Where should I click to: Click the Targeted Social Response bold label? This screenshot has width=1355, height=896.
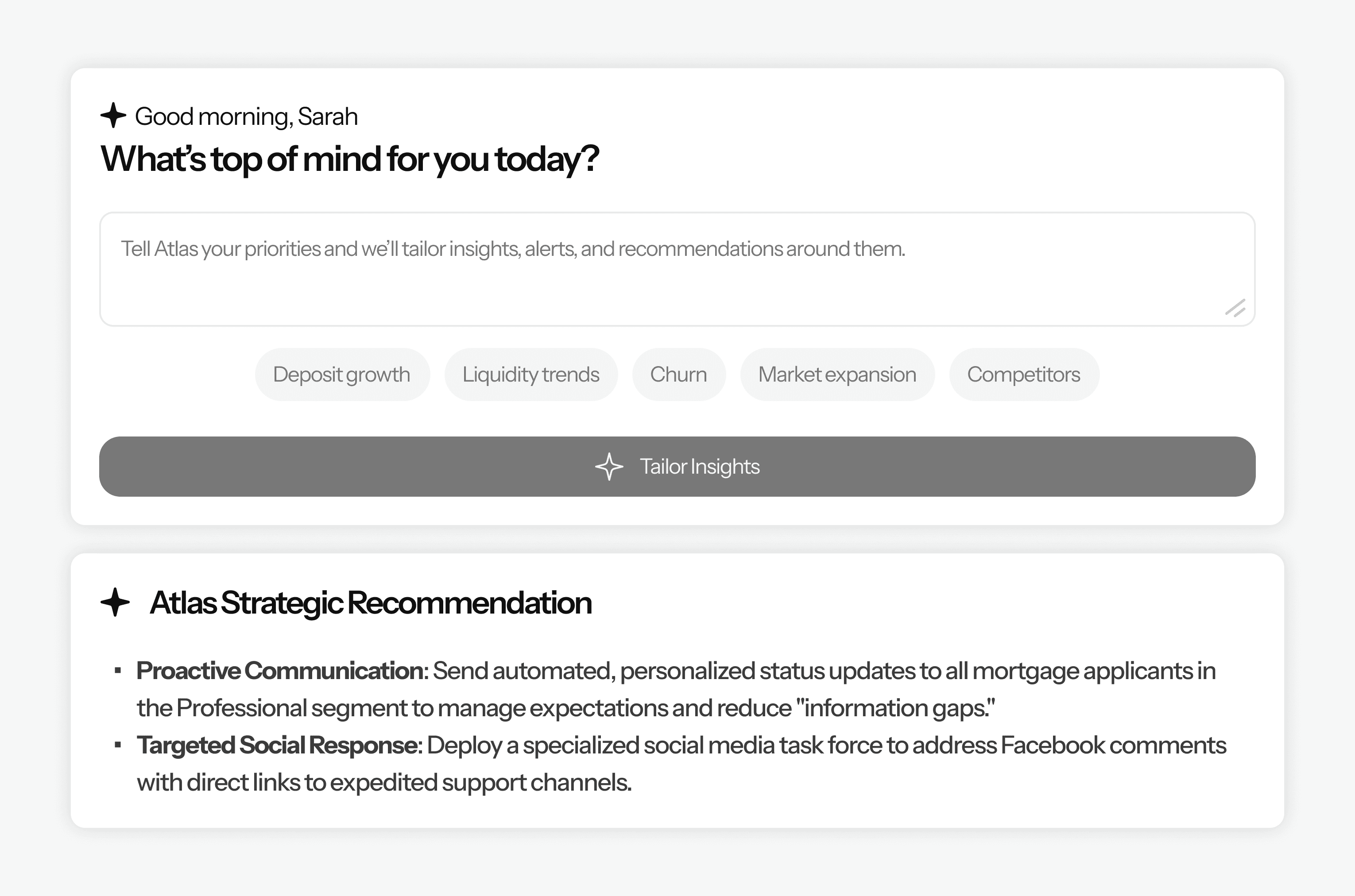pos(278,745)
